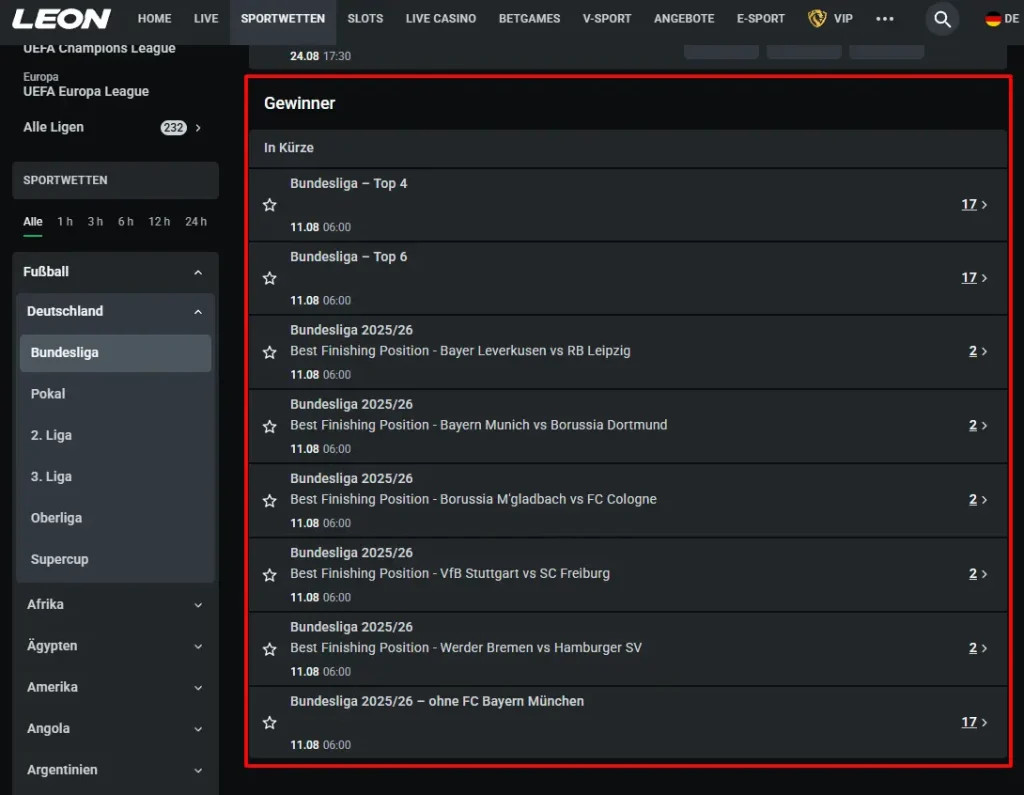Open the three-dots more menu

tap(884, 18)
